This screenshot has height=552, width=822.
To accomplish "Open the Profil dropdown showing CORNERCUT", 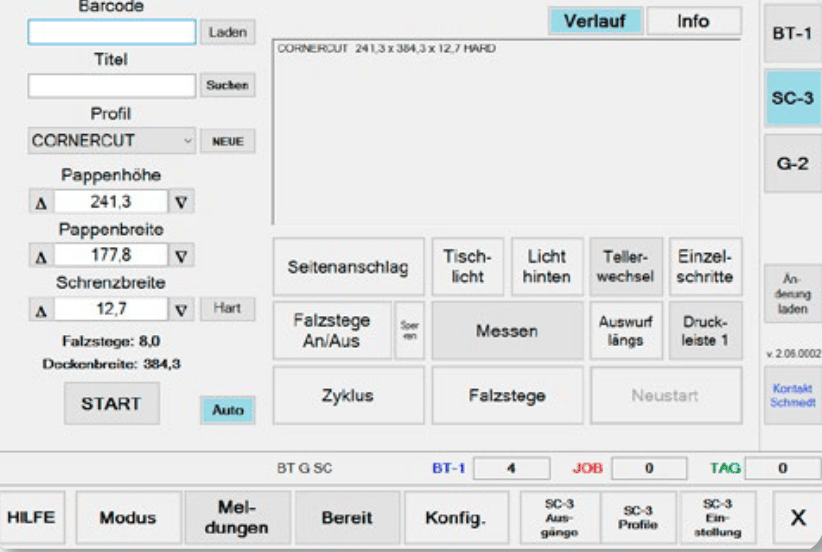I will click(x=112, y=141).
